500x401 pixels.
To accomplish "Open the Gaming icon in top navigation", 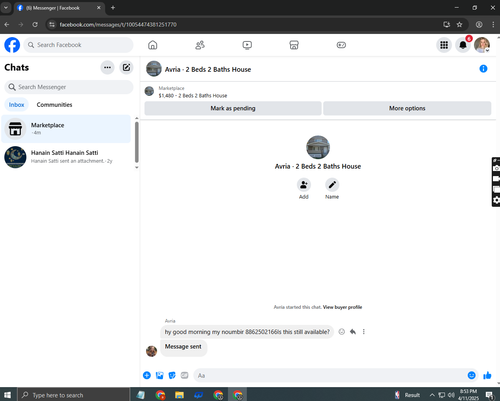I will 341,45.
